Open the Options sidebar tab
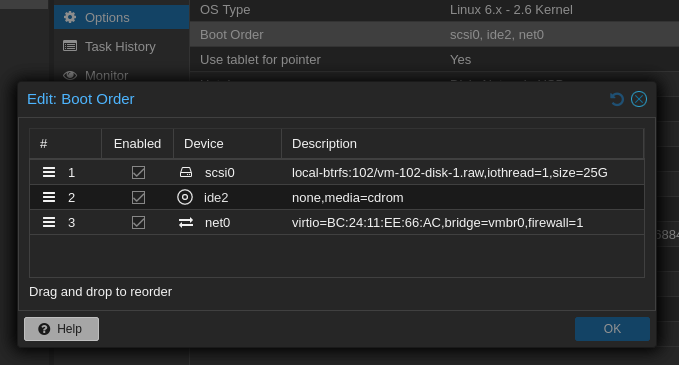This screenshot has width=679, height=365. point(122,17)
